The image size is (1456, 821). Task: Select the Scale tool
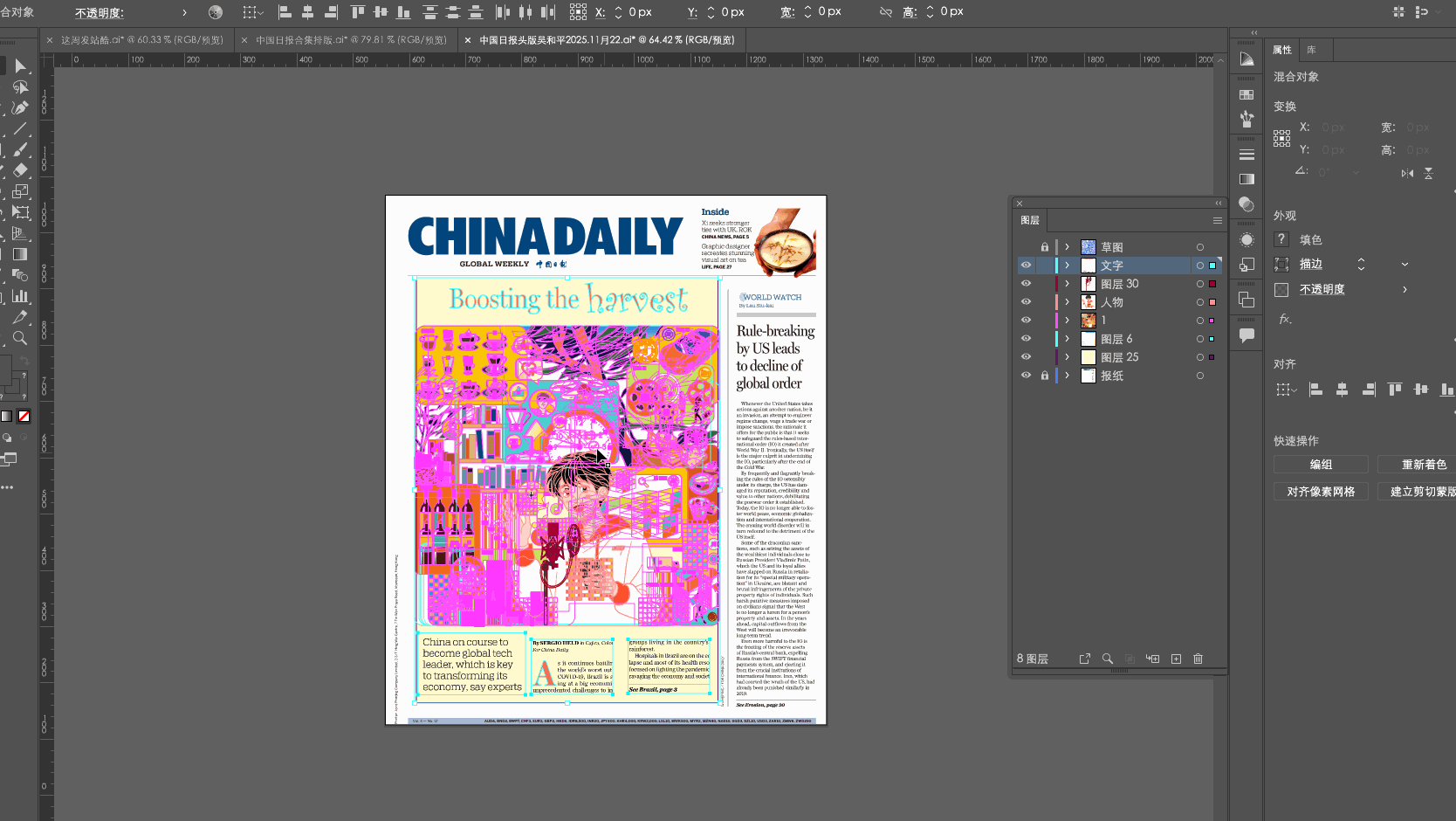tap(20, 191)
